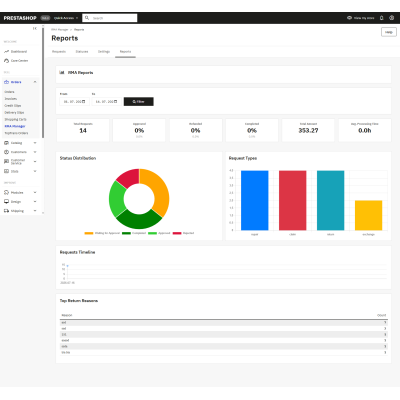Switch to the Settings tab
The image size is (400, 400).
104,52
